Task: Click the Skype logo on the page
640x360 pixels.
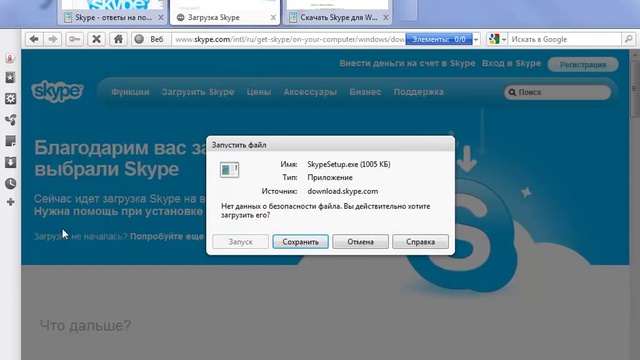Action: point(57,91)
